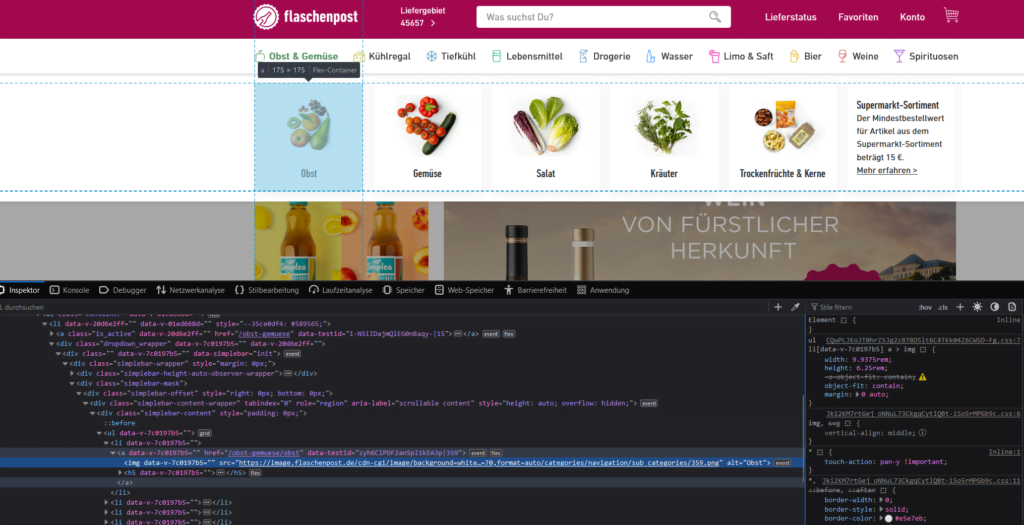Toggle the :hov pseudo-class panel
This screenshot has height=525, width=1024.
point(925,308)
